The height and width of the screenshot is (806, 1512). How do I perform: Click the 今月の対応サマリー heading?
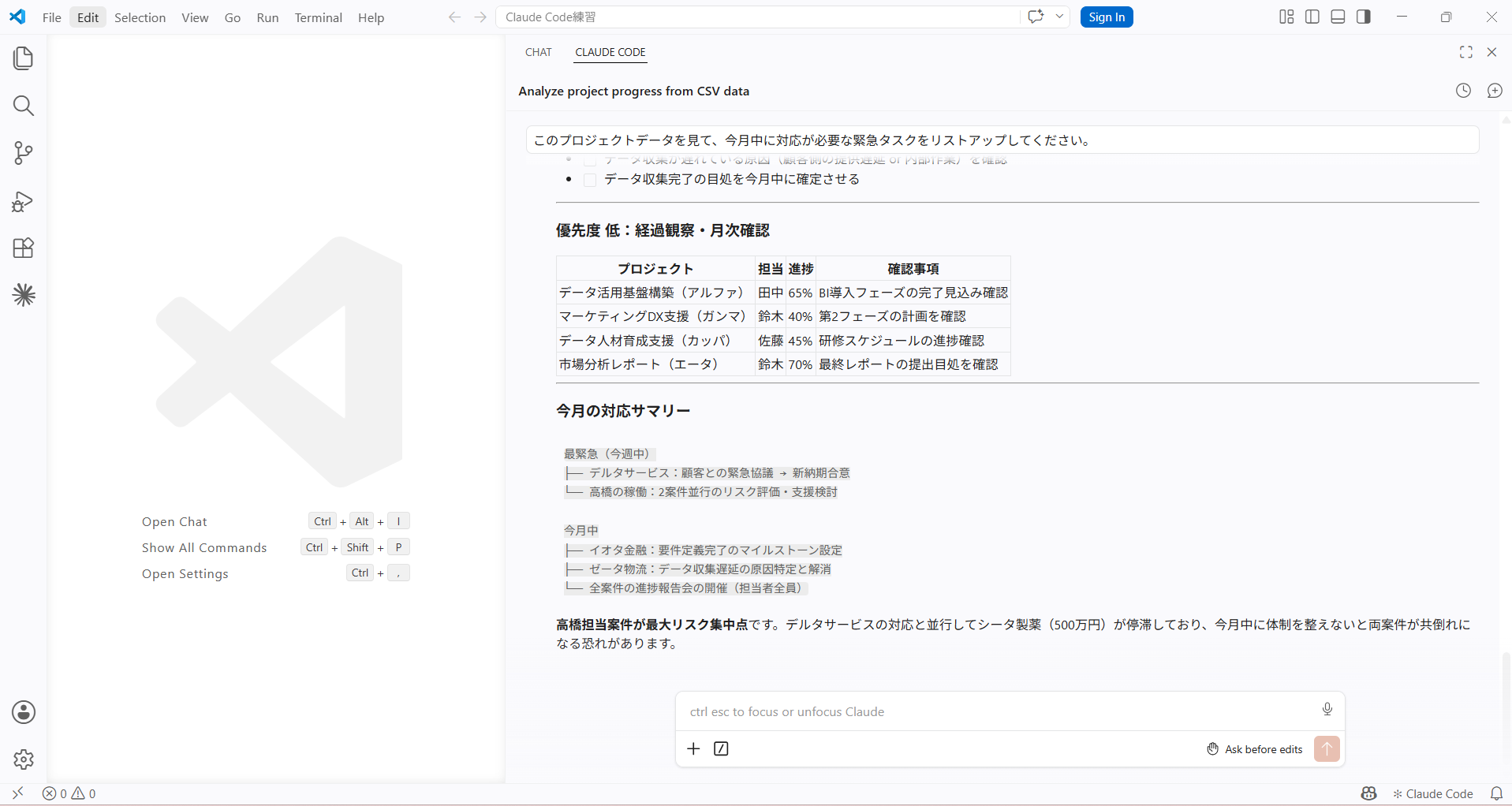[x=623, y=411]
